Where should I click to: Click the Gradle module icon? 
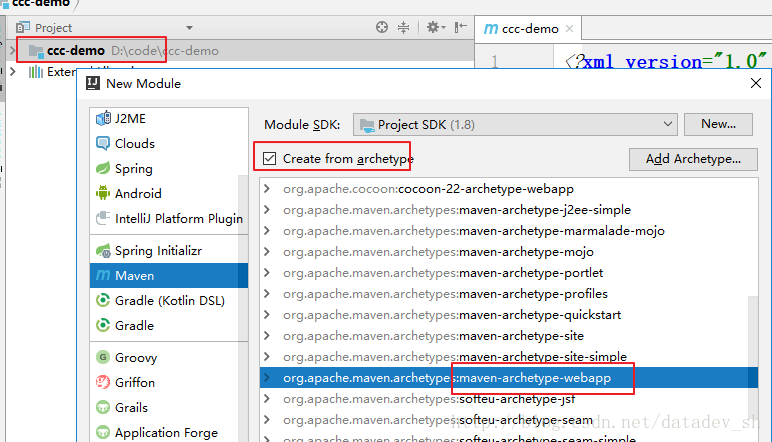(103, 325)
